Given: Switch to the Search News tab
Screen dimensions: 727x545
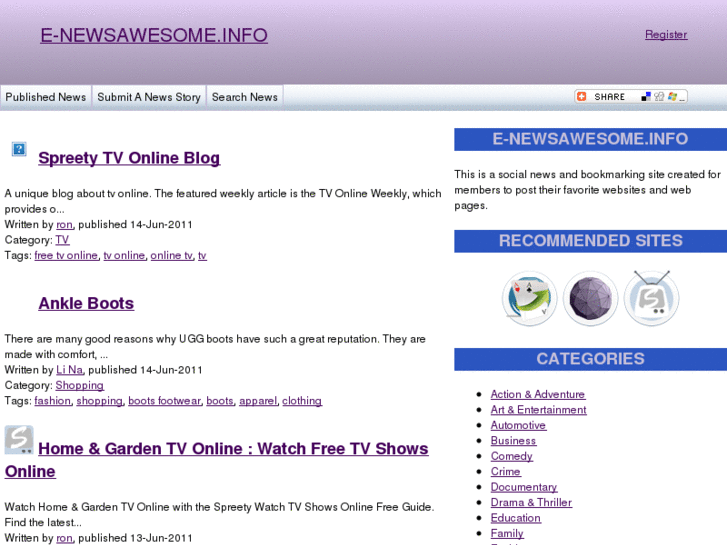Looking at the screenshot, I should coord(245,97).
